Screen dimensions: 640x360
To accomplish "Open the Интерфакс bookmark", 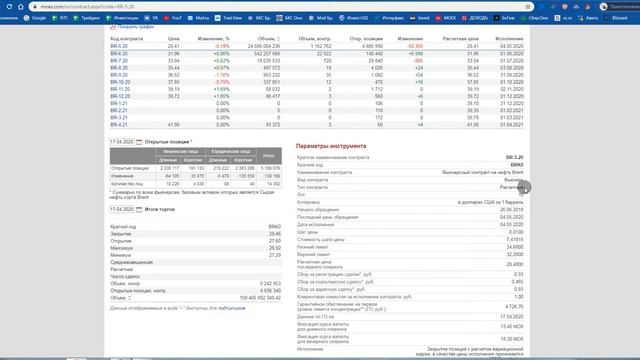I will click(389, 18).
